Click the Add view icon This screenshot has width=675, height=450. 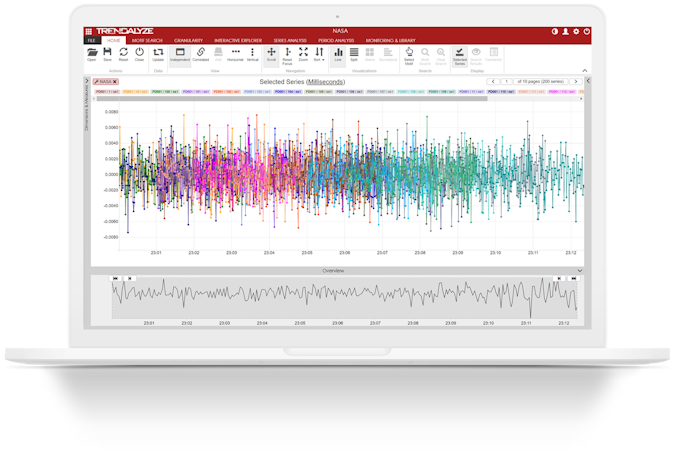point(218,54)
